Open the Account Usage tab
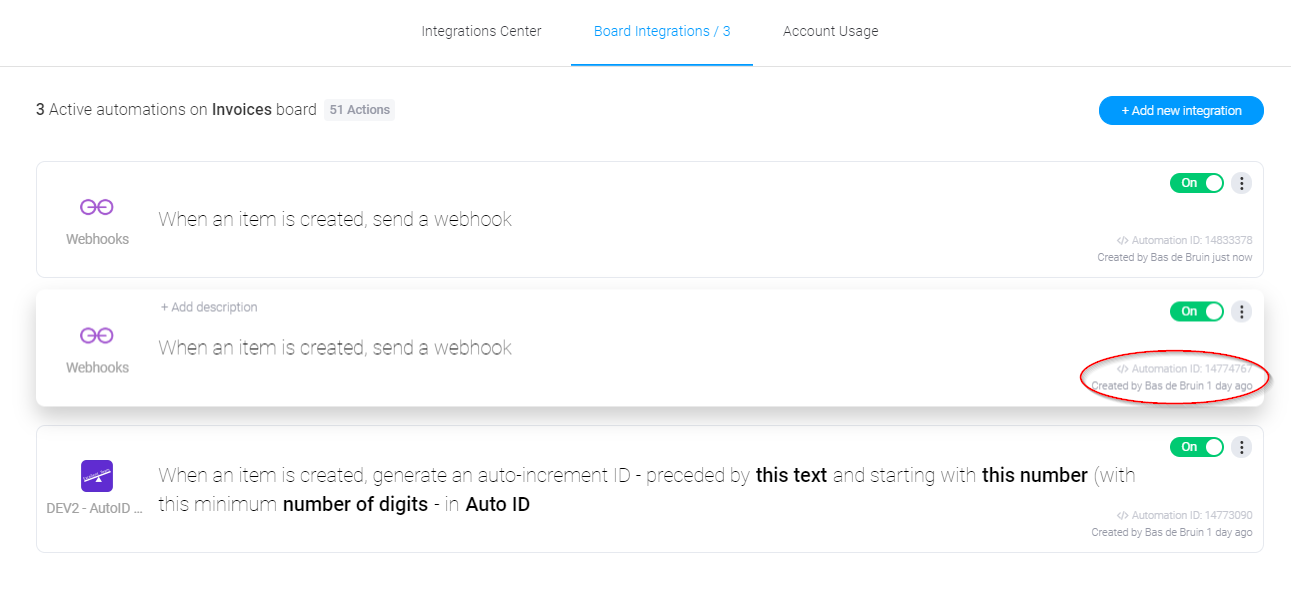 coord(831,31)
